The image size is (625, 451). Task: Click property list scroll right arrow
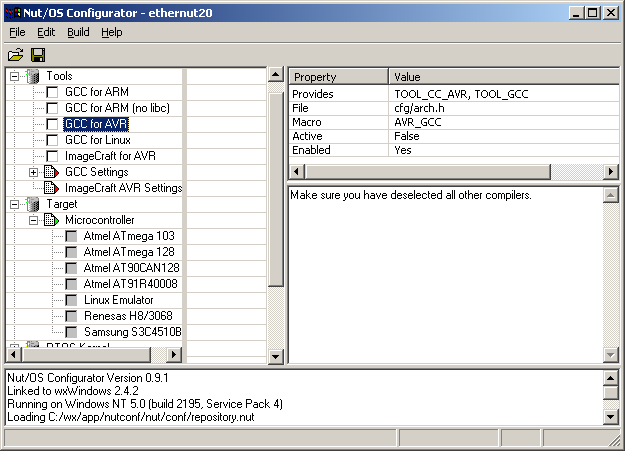611,172
